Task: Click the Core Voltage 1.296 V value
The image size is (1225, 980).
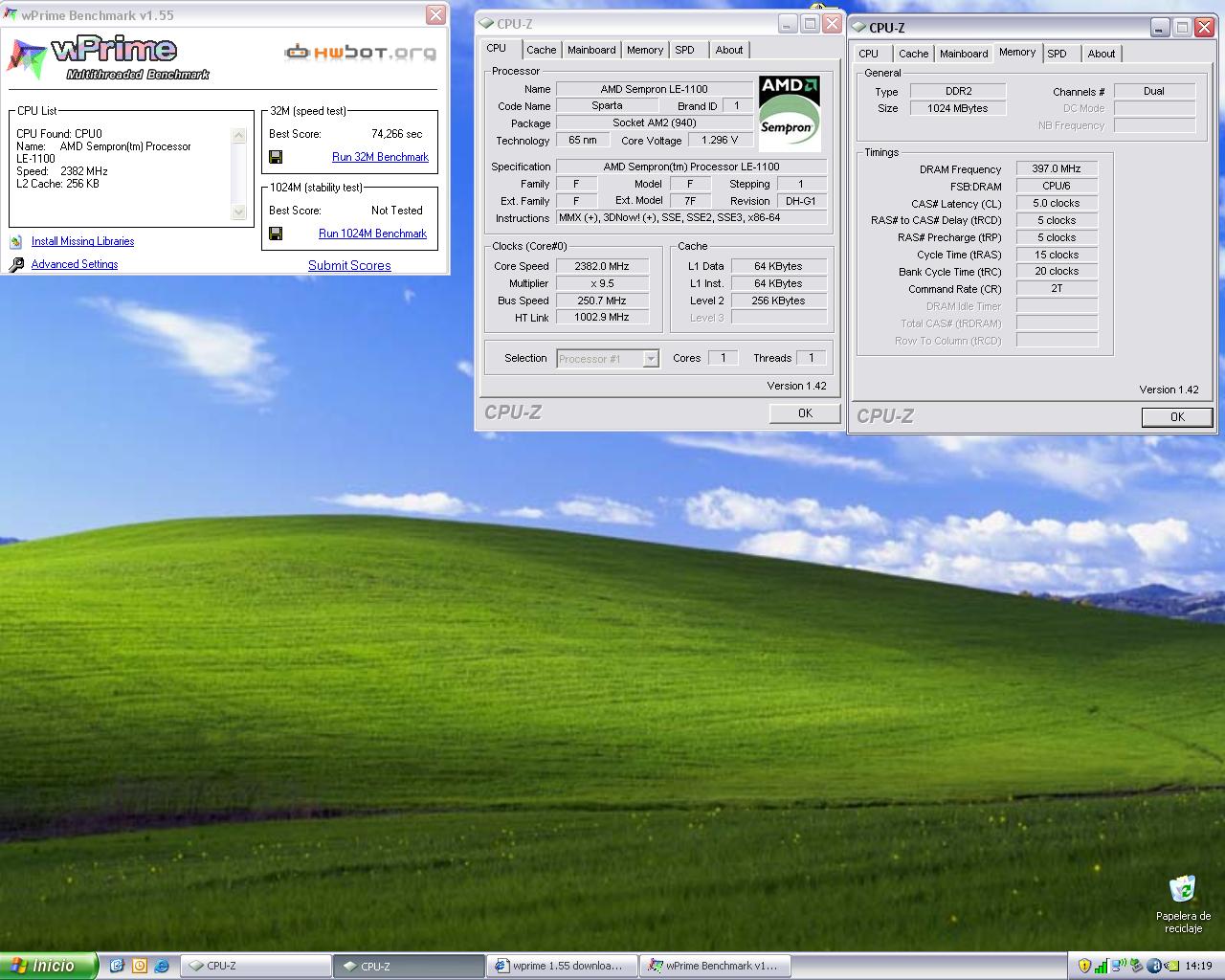Action: (720, 140)
